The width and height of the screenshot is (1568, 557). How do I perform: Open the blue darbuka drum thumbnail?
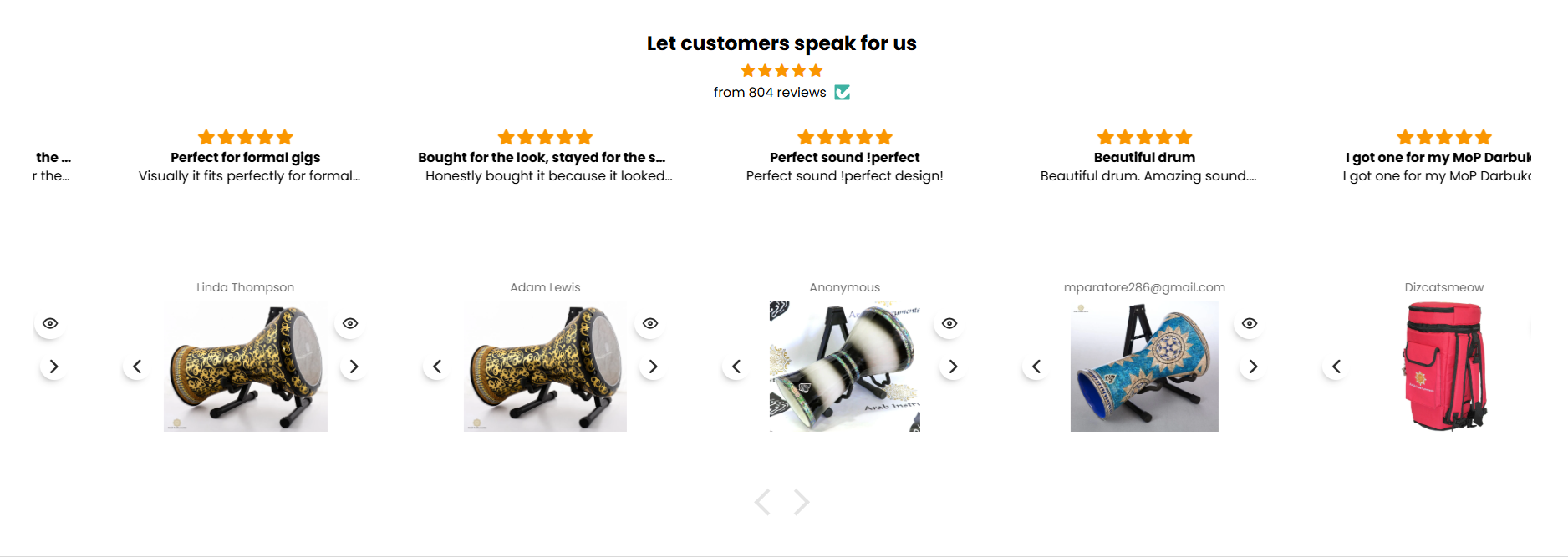pyautogui.click(x=1144, y=367)
